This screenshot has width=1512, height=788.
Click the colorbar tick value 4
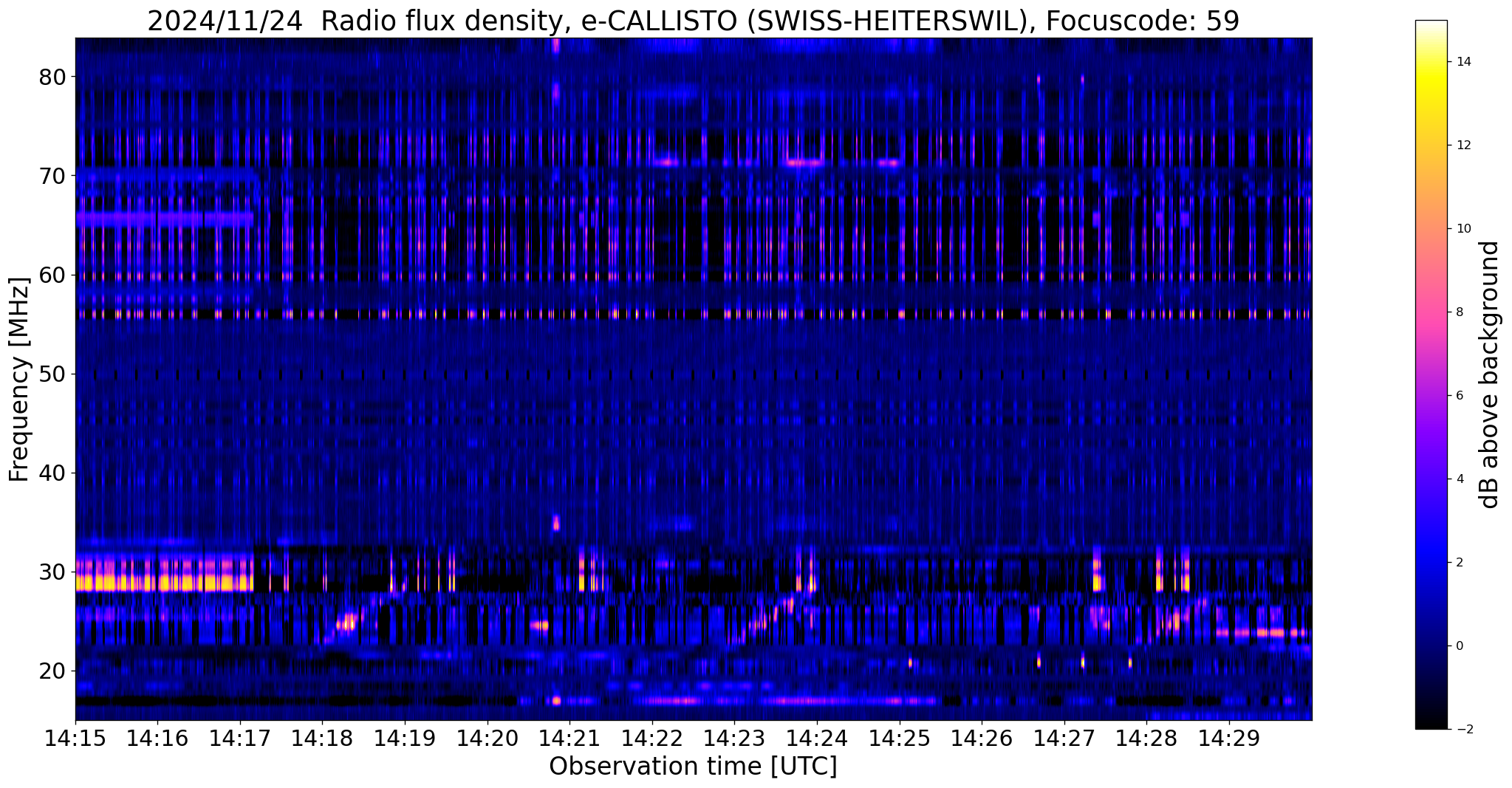[x=1458, y=479]
